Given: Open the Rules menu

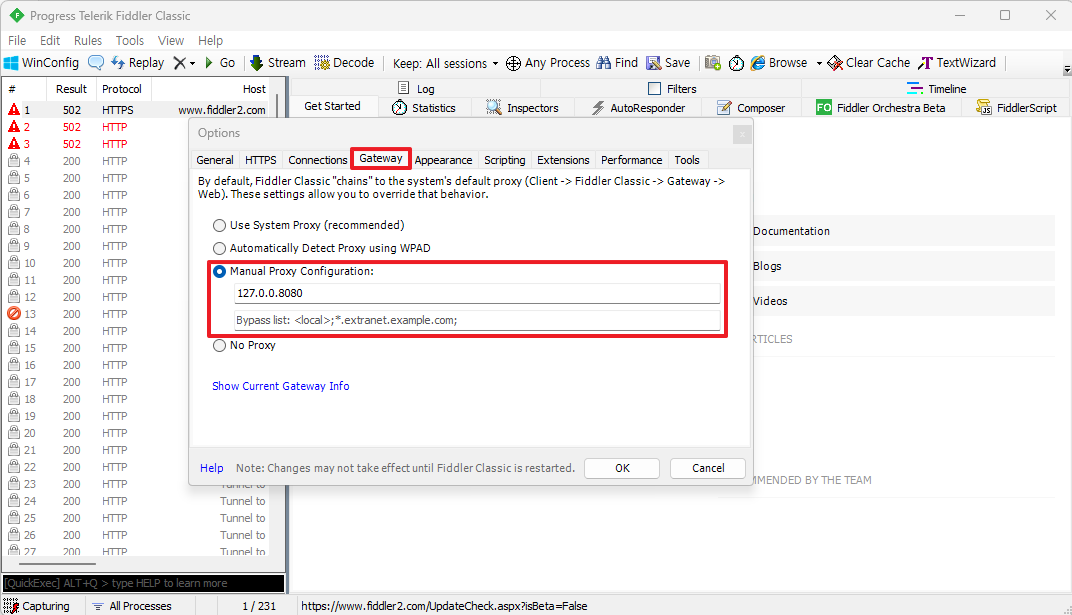Looking at the screenshot, I should click(x=88, y=40).
